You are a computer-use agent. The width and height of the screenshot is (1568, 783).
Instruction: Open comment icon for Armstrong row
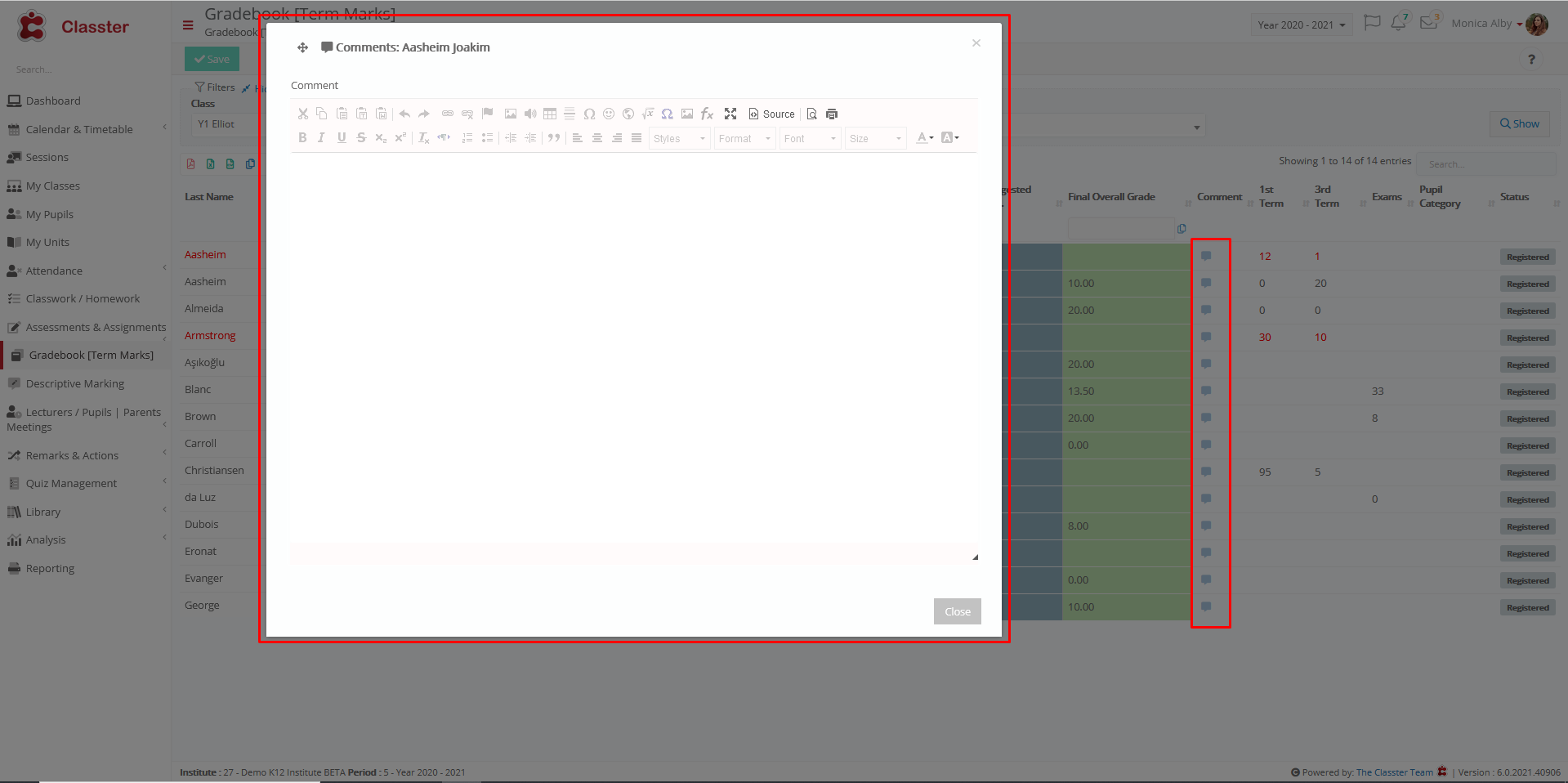pyautogui.click(x=1206, y=337)
